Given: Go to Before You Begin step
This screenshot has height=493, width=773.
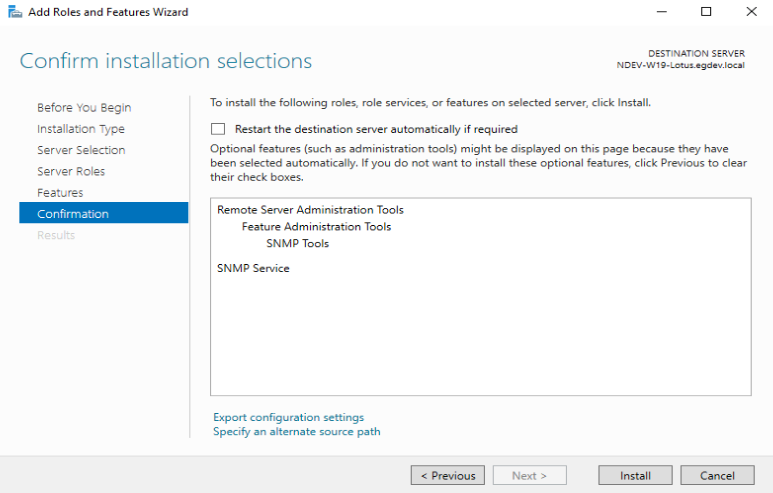Looking at the screenshot, I should (x=84, y=107).
